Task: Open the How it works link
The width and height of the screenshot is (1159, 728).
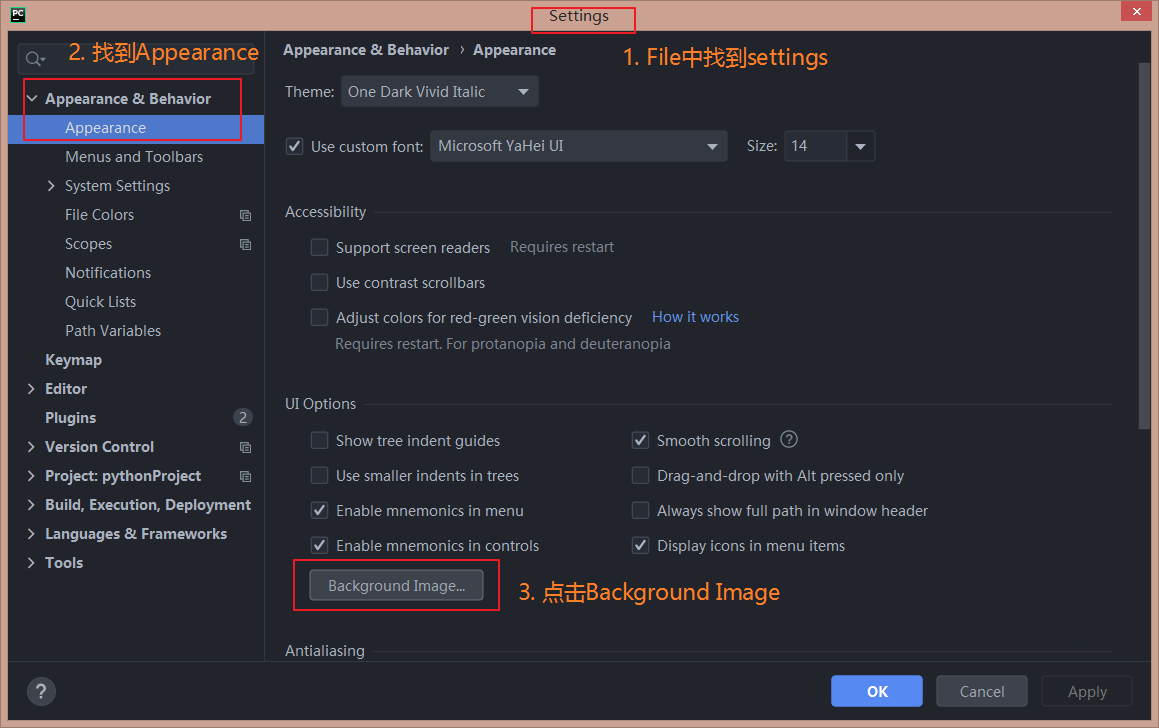Action: pos(695,317)
